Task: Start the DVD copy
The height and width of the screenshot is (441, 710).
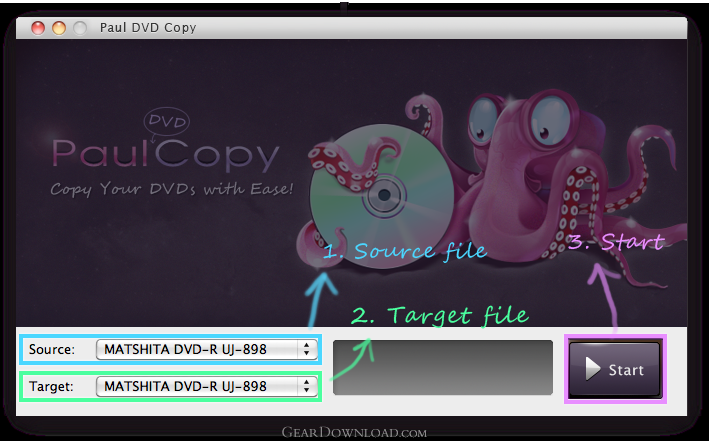Action: tap(614, 369)
